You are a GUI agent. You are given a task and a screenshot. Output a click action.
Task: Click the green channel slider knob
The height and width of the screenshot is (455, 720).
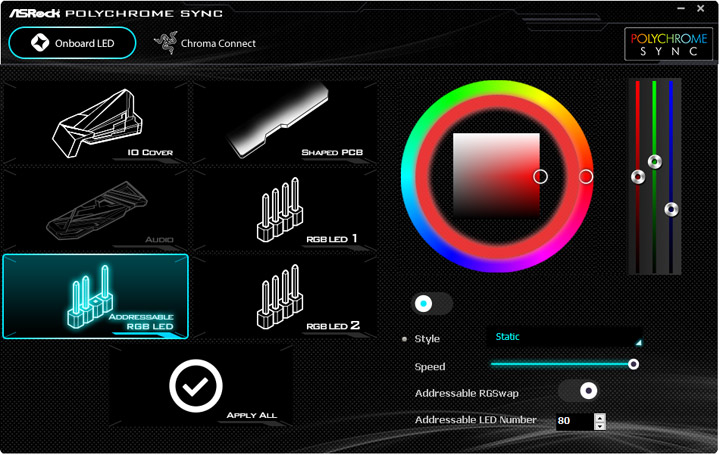[655, 162]
